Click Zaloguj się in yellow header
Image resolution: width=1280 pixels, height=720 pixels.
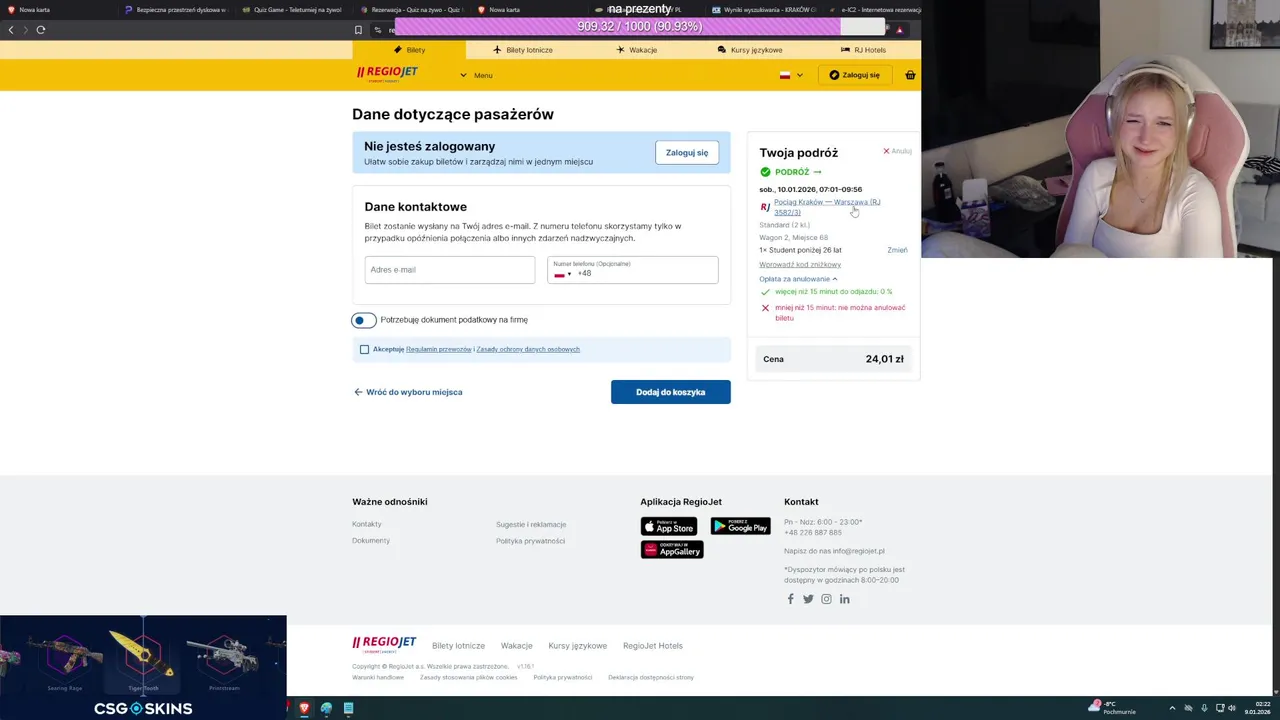coord(854,75)
